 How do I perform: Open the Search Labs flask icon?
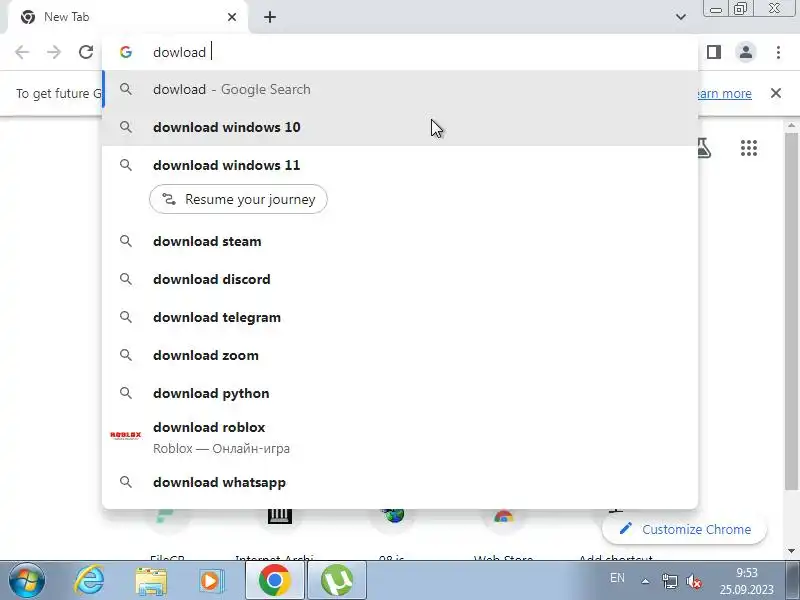click(x=704, y=148)
